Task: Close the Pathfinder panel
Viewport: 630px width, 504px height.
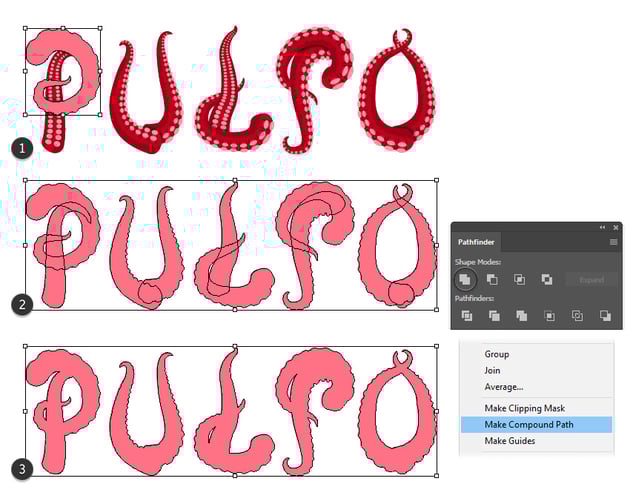Action: pos(616,227)
